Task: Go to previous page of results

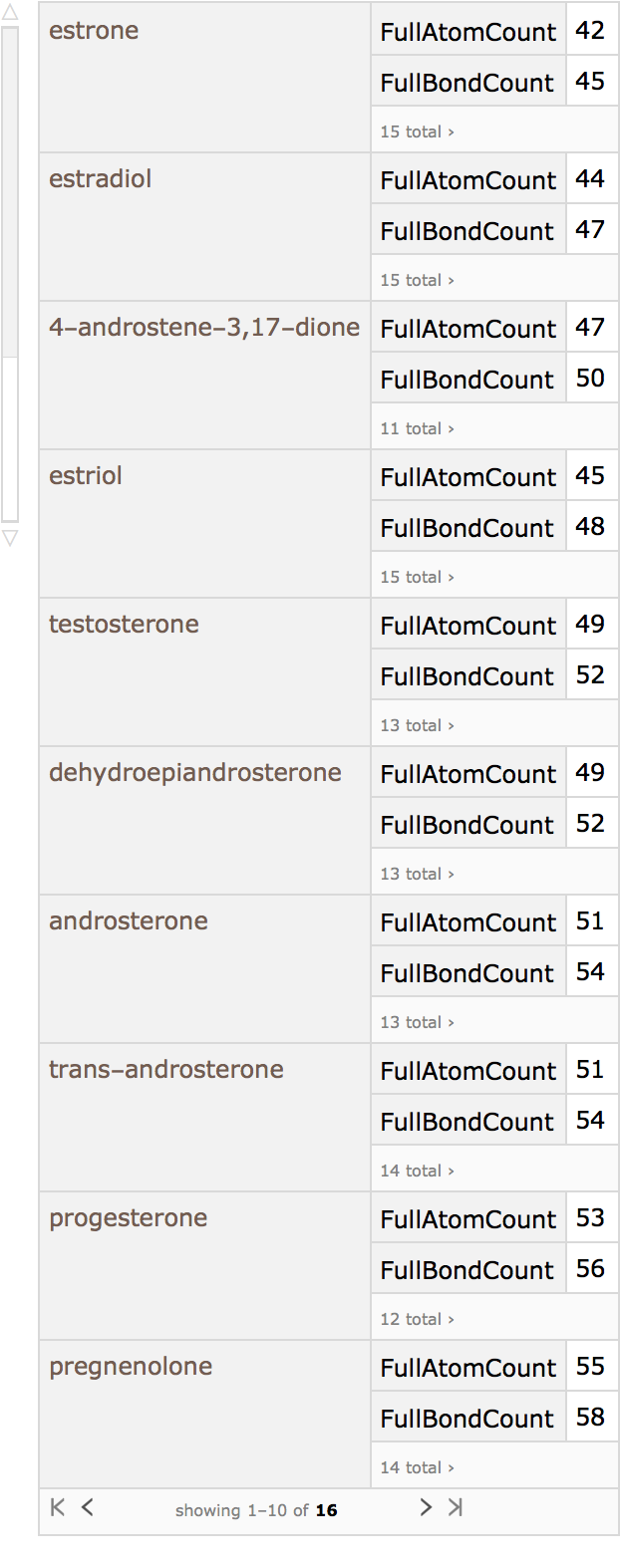Action: pyautogui.click(x=88, y=1507)
